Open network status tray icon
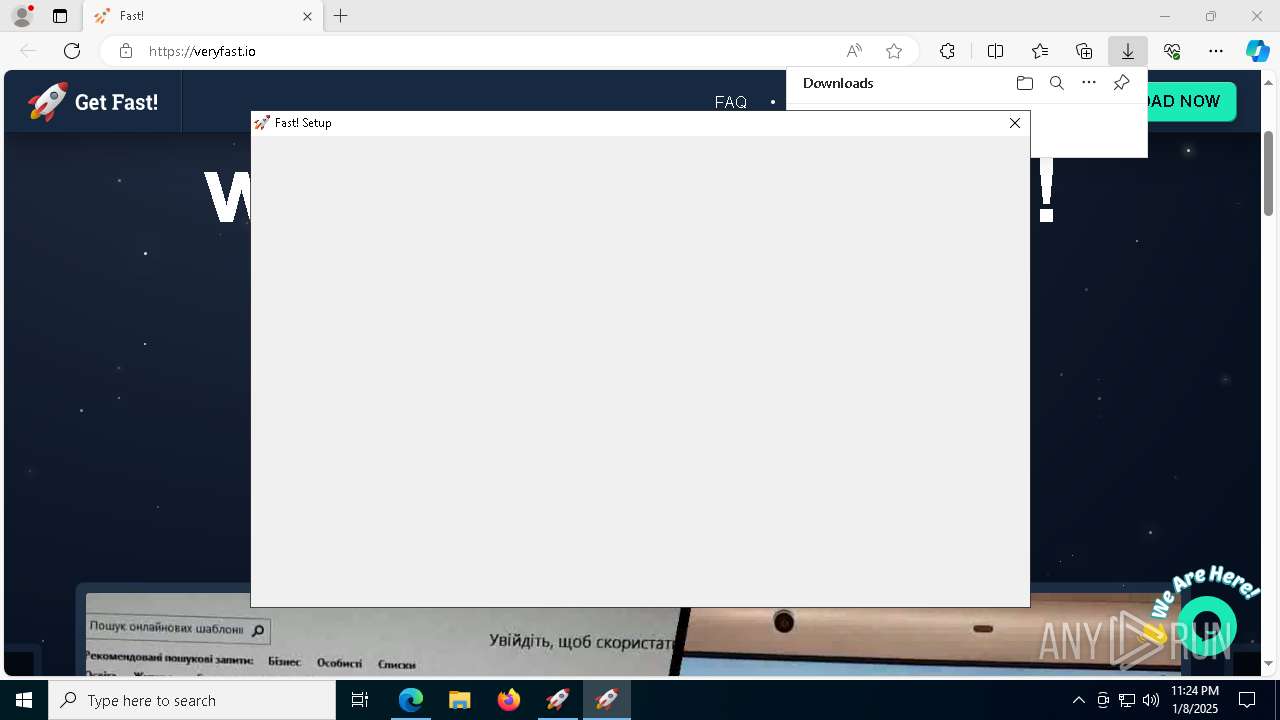This screenshot has height=720, width=1280. click(x=1127, y=700)
